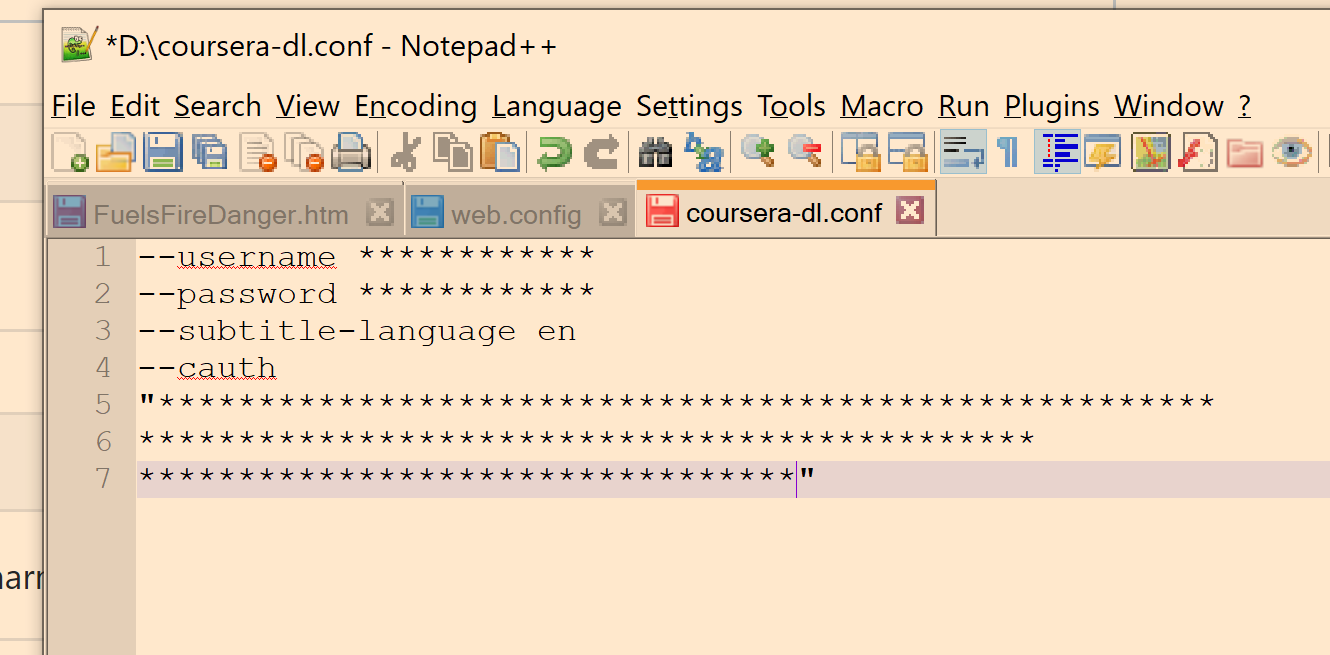Close the coursera-dl.conf tab
1330x655 pixels.
[x=908, y=212]
